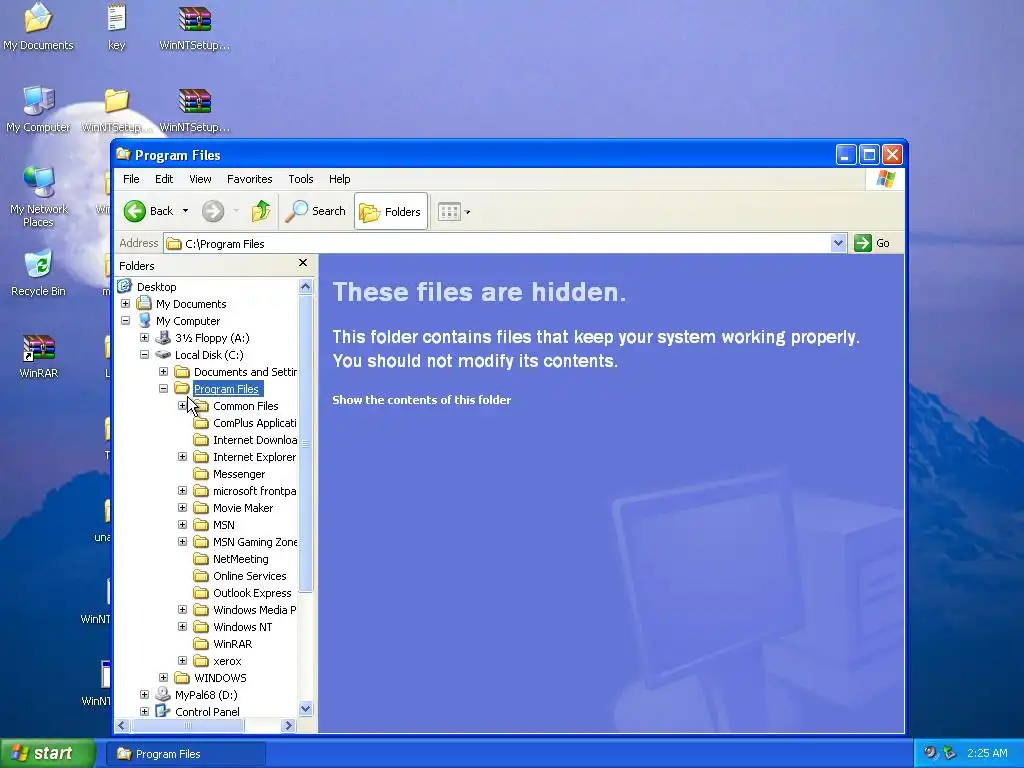Viewport: 1024px width, 768px height.
Task: Open the Help menu
Action: tap(340, 179)
